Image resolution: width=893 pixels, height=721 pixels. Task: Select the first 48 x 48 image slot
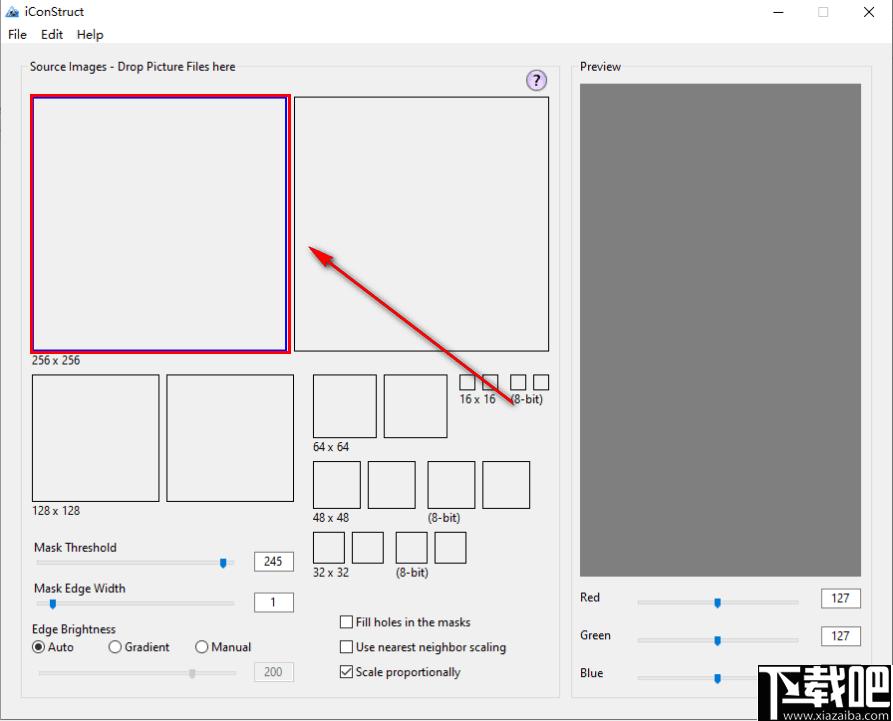(337, 485)
